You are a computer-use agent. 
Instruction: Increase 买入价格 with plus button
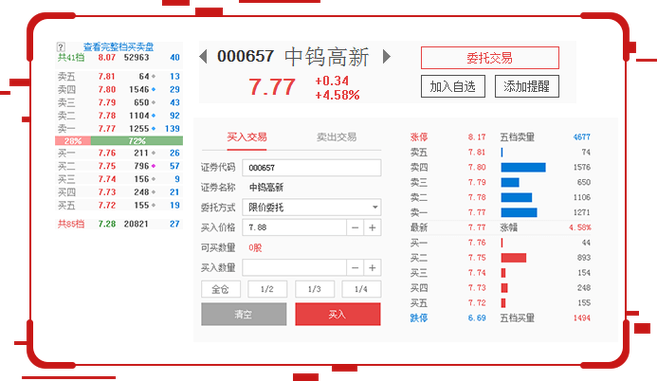tap(372, 228)
